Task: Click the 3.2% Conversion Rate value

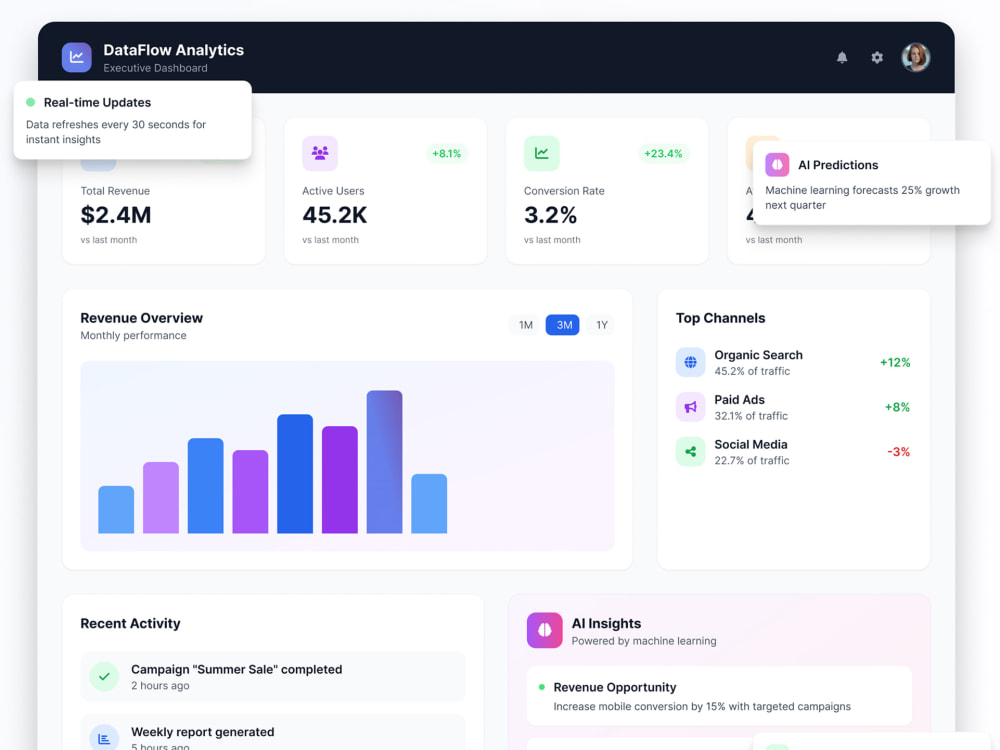Action: (550, 216)
